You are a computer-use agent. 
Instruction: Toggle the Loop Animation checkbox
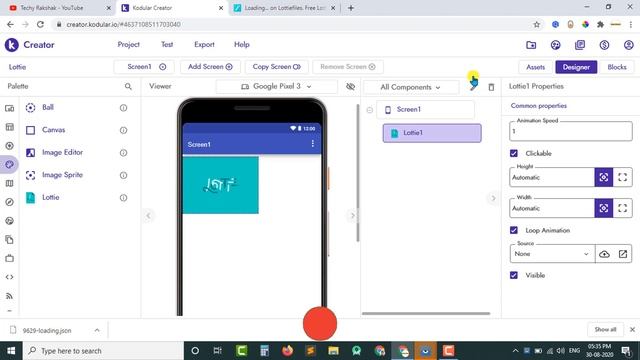[514, 230]
